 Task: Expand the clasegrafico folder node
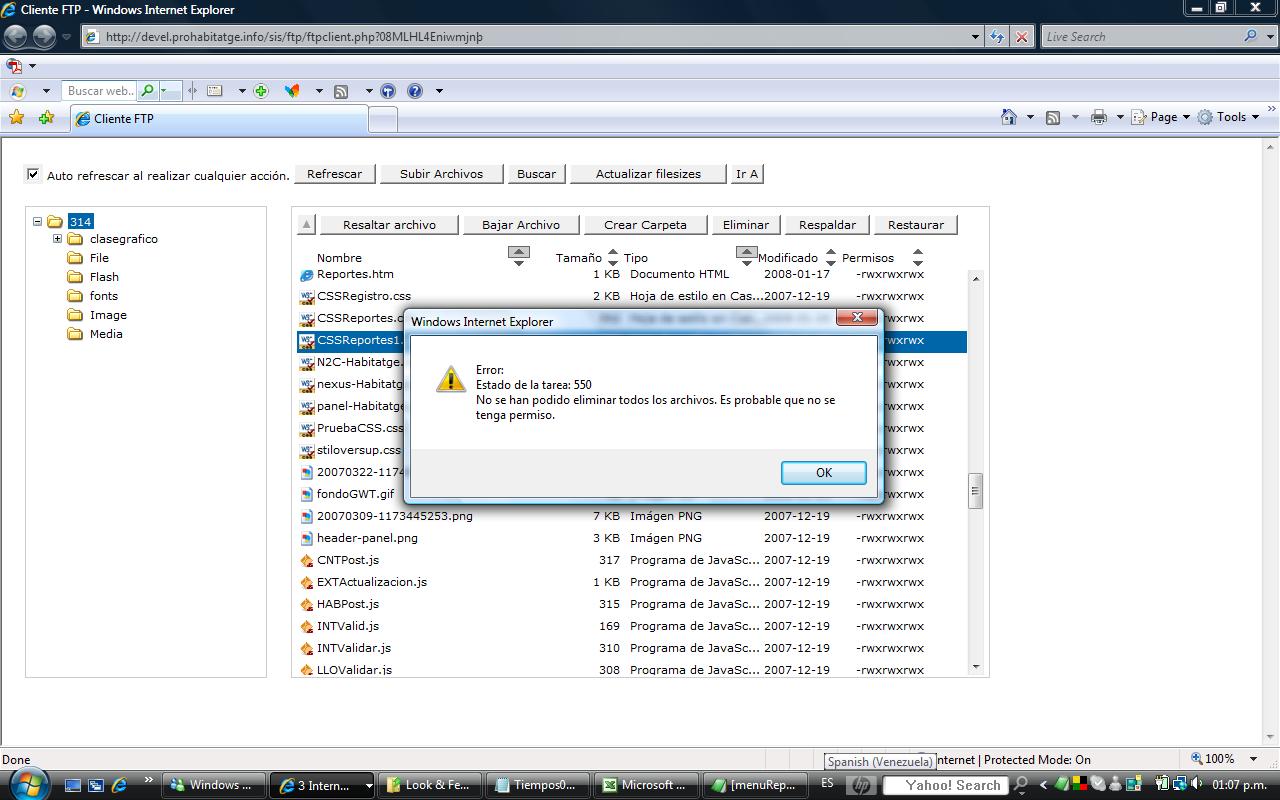pos(57,239)
